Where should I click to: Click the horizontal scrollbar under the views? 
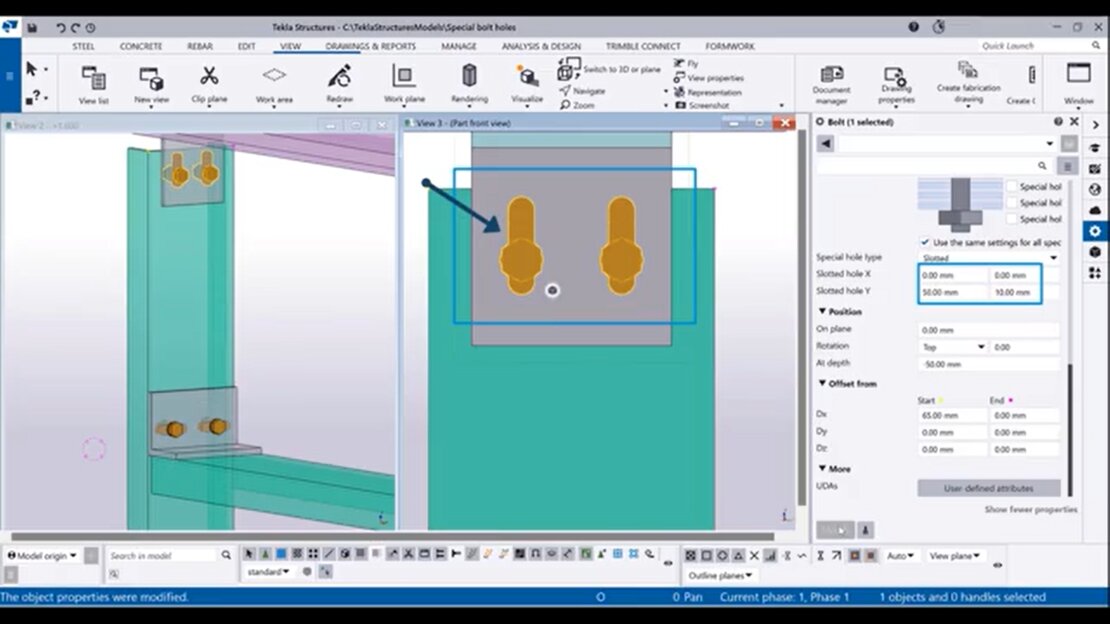393,536
